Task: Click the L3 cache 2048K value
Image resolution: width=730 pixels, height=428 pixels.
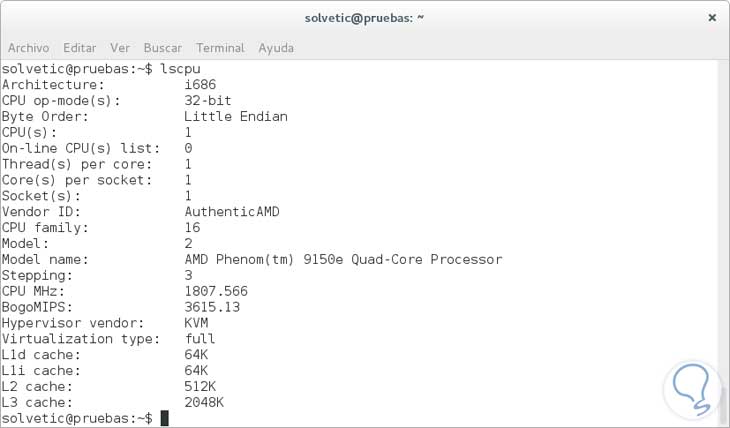Action: coord(204,402)
